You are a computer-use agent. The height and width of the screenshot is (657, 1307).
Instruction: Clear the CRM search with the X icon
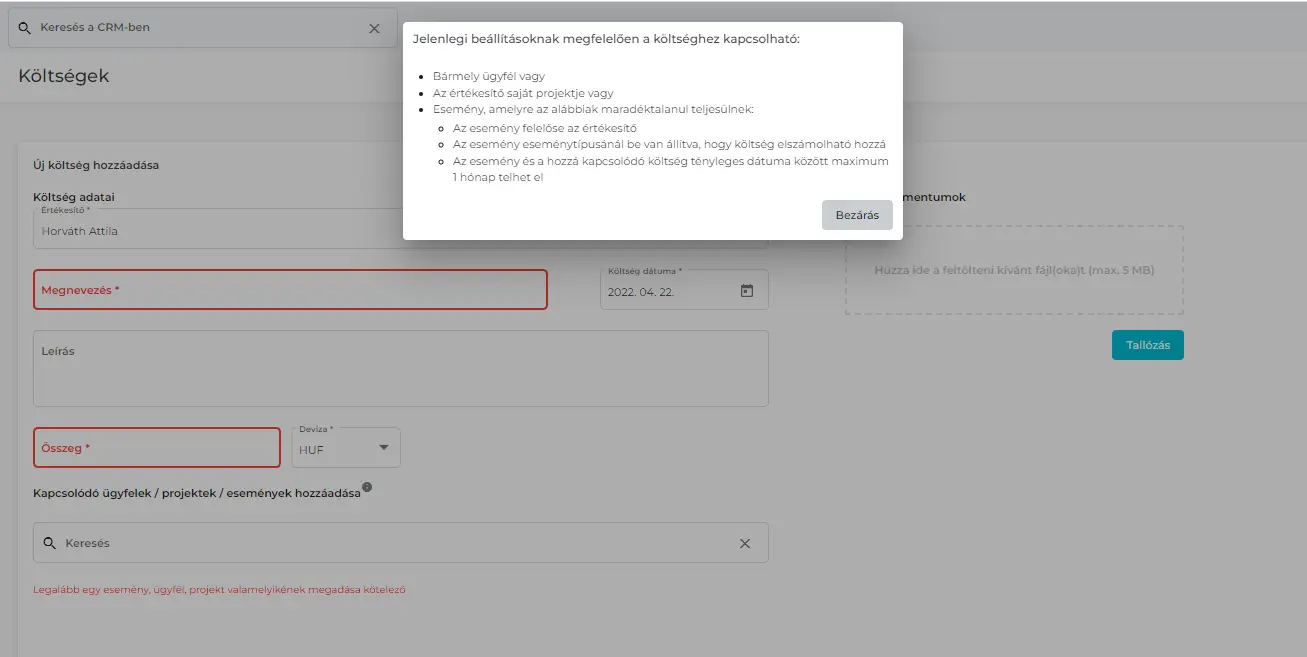click(374, 28)
